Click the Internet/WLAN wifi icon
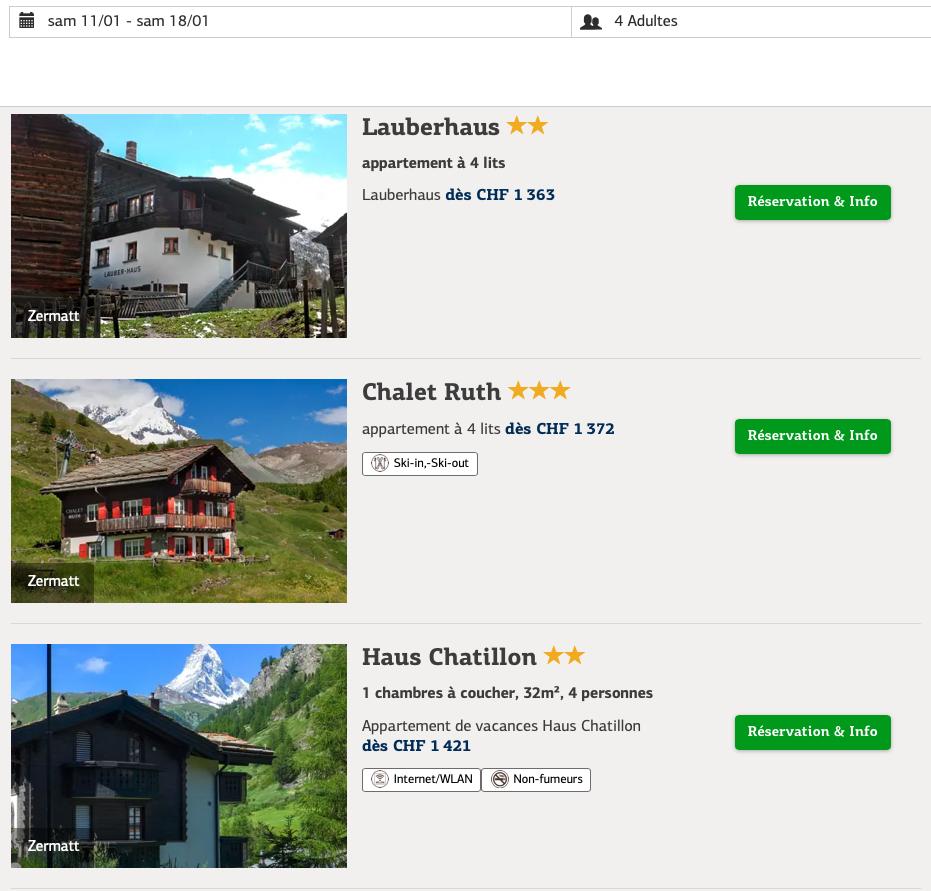Viewport: 931px width, 891px height. (x=380, y=779)
